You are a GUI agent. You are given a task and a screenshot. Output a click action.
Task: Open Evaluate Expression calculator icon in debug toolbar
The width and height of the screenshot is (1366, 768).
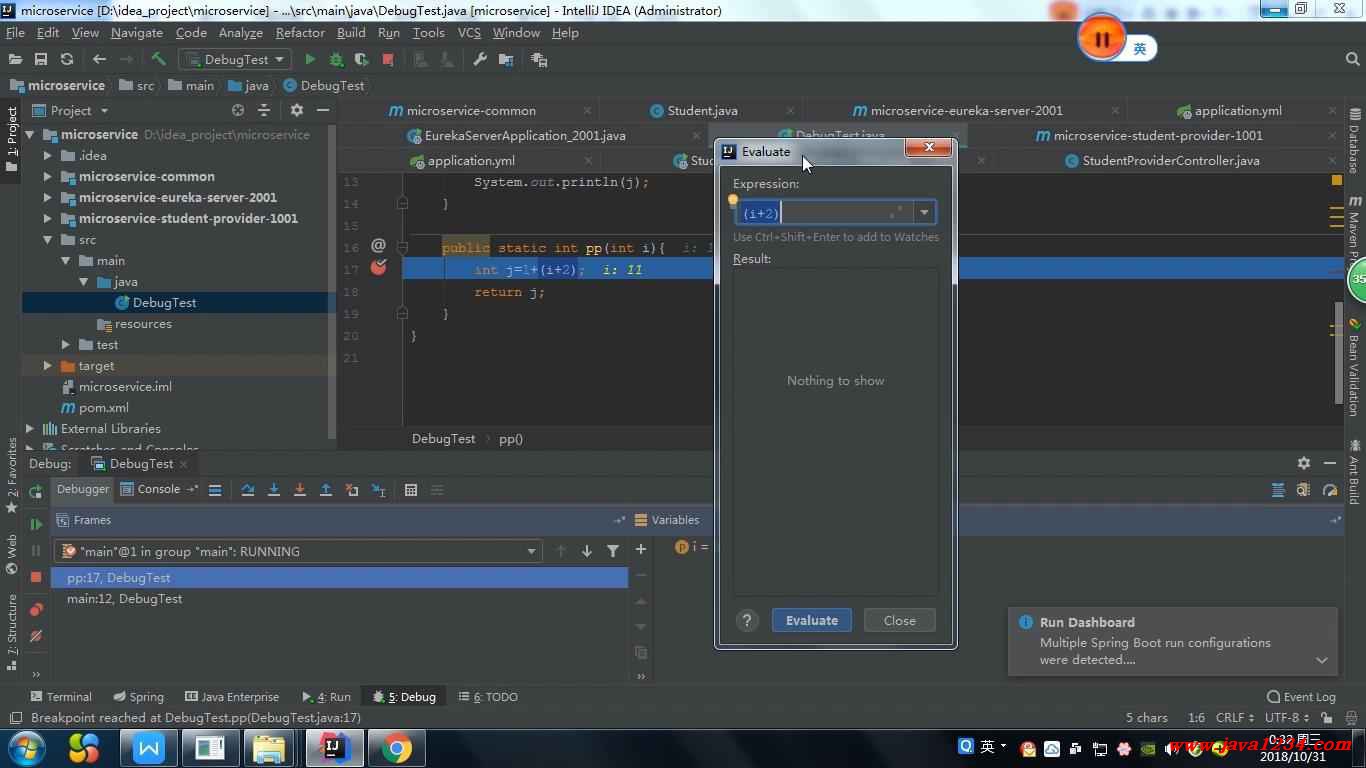point(411,490)
